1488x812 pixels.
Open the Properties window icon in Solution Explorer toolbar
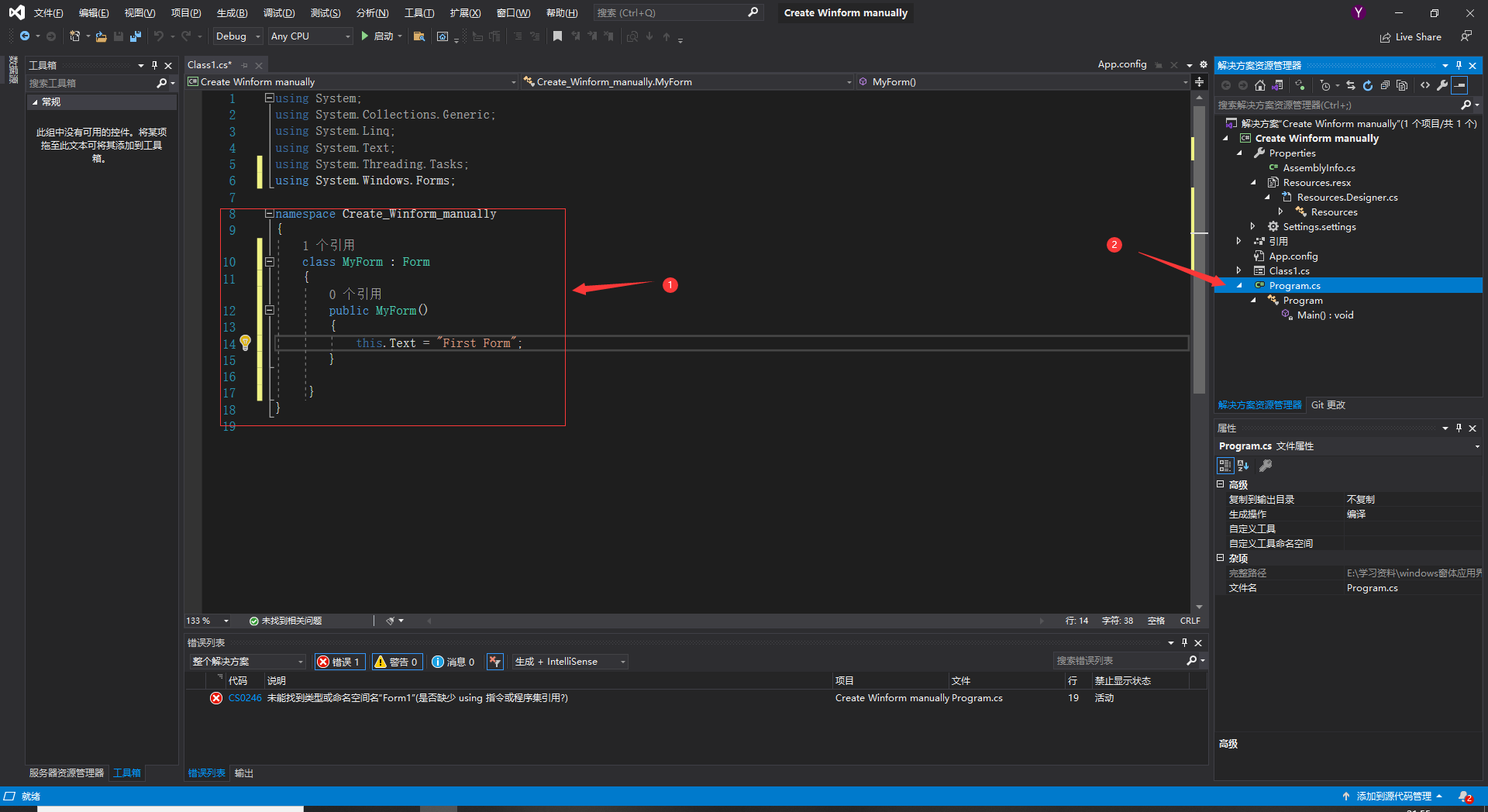(x=1442, y=86)
